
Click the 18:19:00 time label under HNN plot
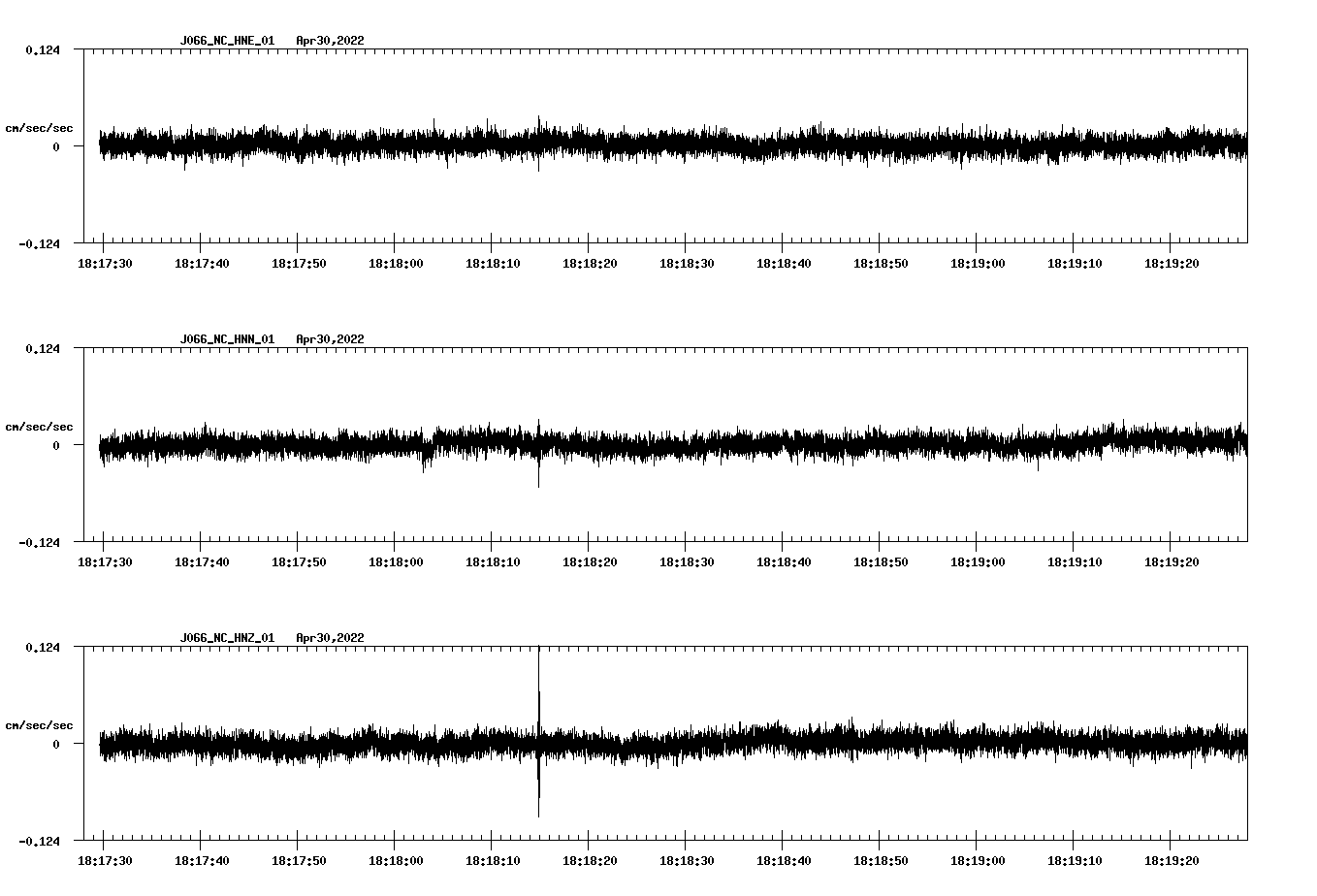[x=978, y=561]
